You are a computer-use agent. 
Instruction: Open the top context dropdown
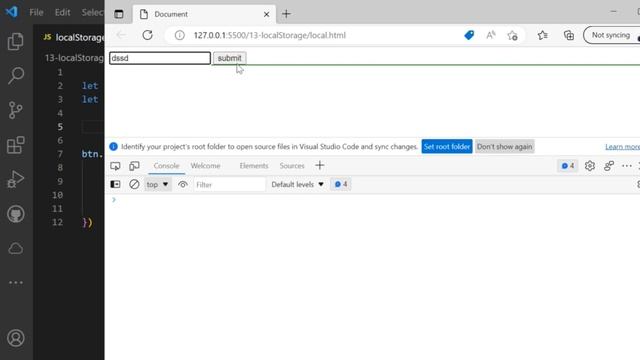pyautogui.click(x=158, y=184)
